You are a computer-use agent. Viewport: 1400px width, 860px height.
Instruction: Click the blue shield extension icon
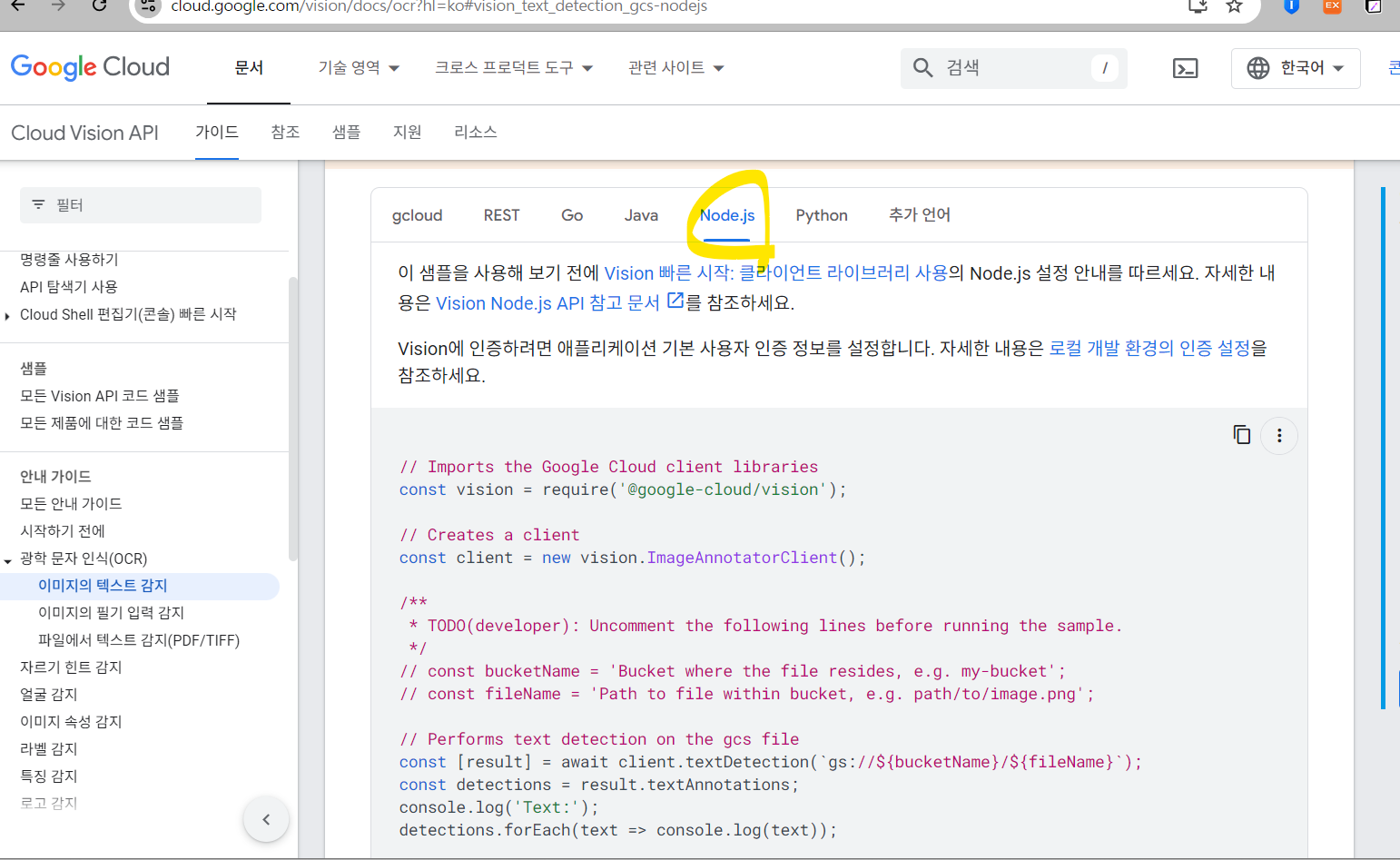click(x=1291, y=6)
